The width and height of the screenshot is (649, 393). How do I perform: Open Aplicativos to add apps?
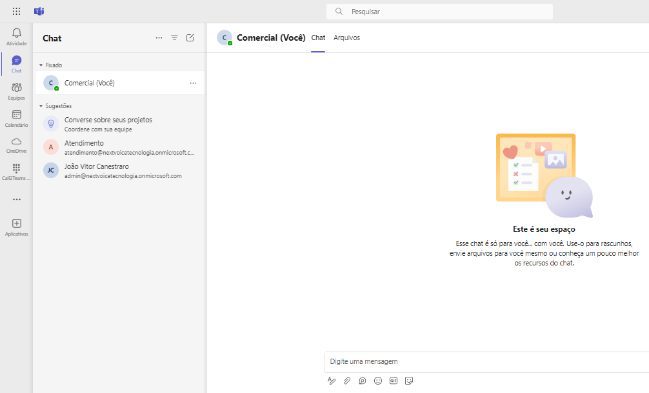point(17,227)
